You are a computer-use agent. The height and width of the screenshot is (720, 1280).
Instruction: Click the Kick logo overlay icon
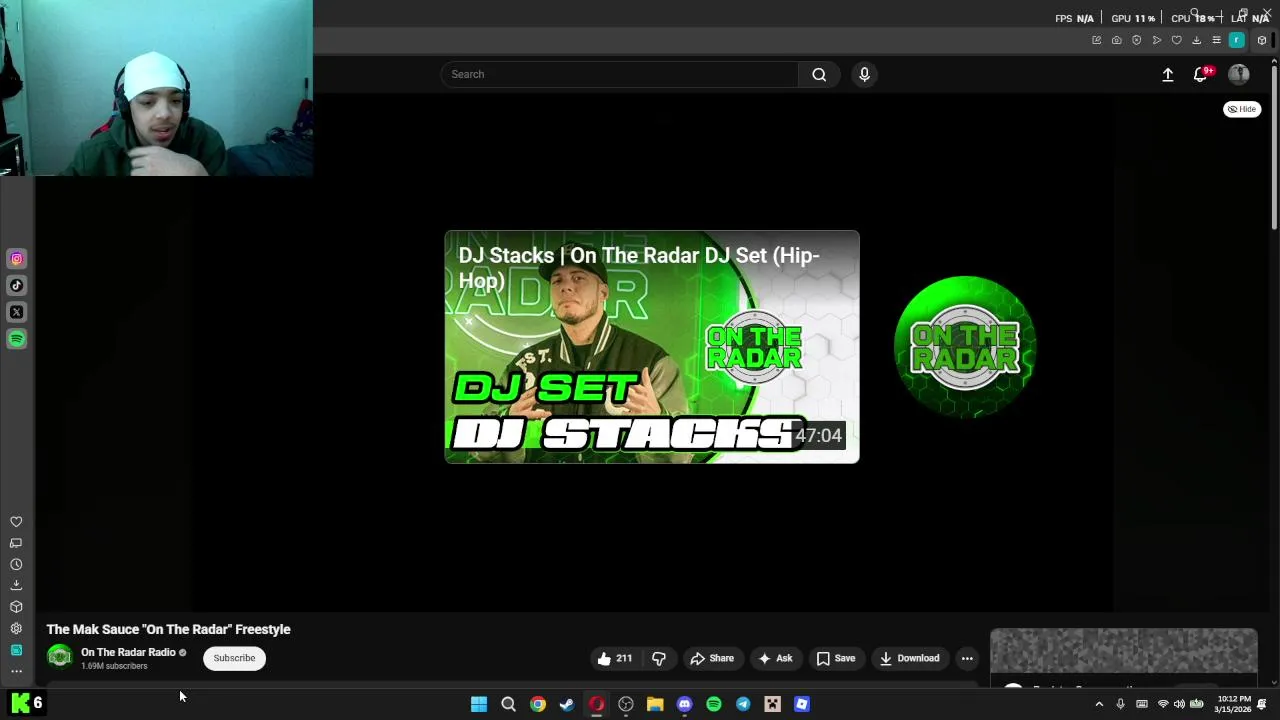click(x=20, y=703)
